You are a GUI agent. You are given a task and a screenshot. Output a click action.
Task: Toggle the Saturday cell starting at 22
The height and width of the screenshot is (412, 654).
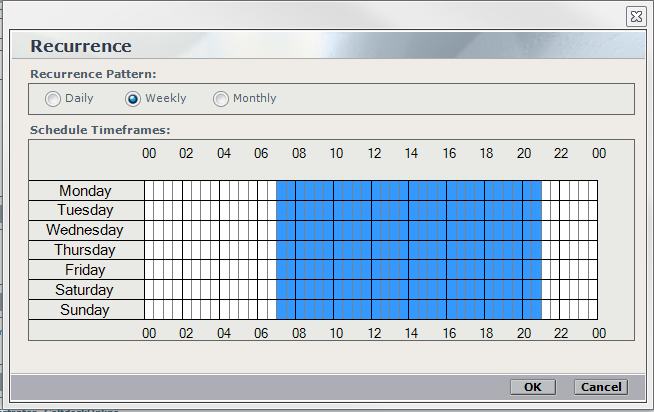564,291
